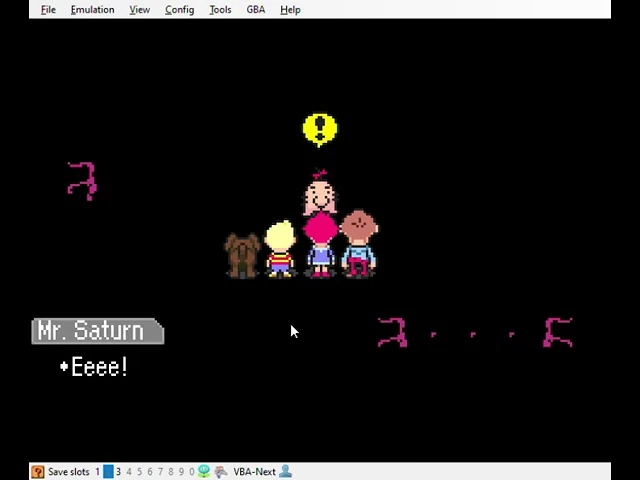Open the GBA menu
This screenshot has width=640, height=480.
[x=256, y=9]
